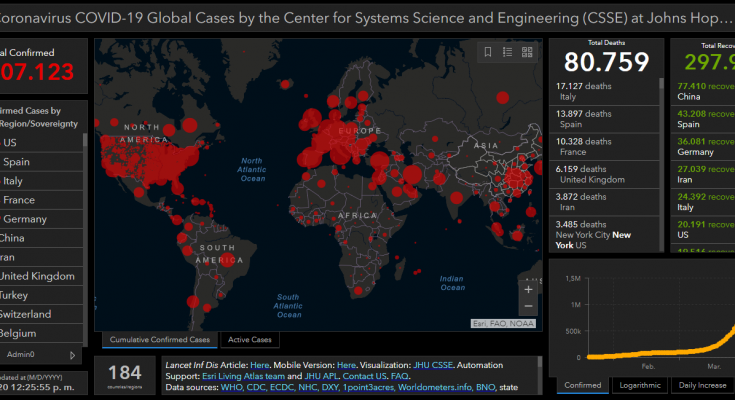Screen dimensions: 735x400
Task: Show the map legend list icon
Action: [x=507, y=52]
